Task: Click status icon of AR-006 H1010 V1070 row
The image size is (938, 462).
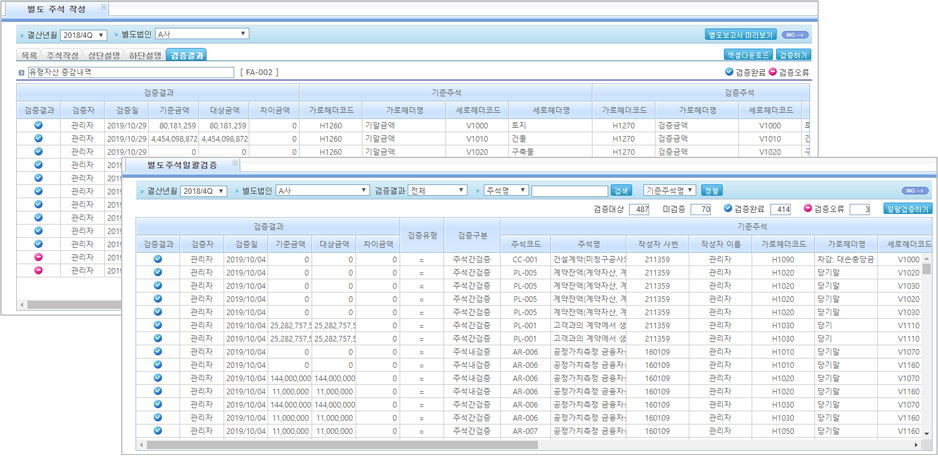Action: [158, 351]
